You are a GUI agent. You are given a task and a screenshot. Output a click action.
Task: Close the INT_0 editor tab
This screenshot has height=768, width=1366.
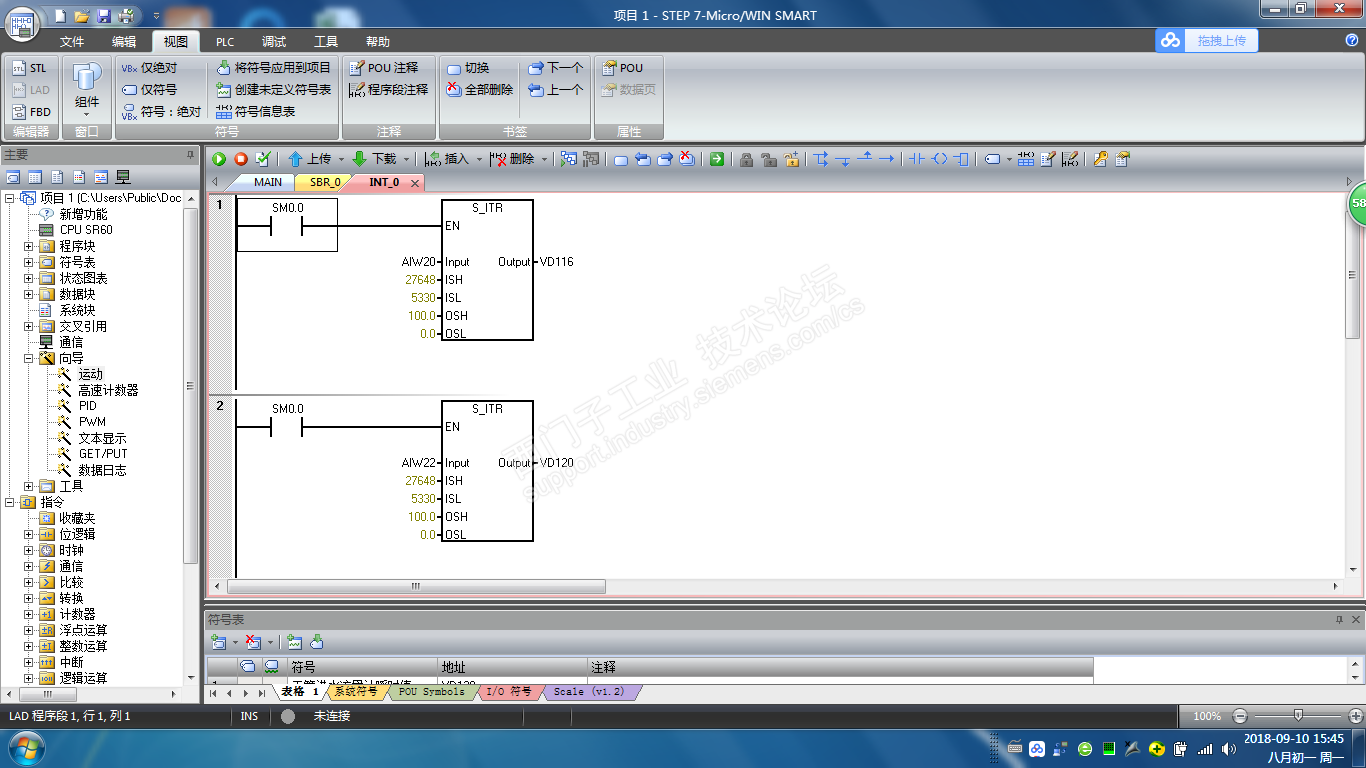pyautogui.click(x=414, y=182)
